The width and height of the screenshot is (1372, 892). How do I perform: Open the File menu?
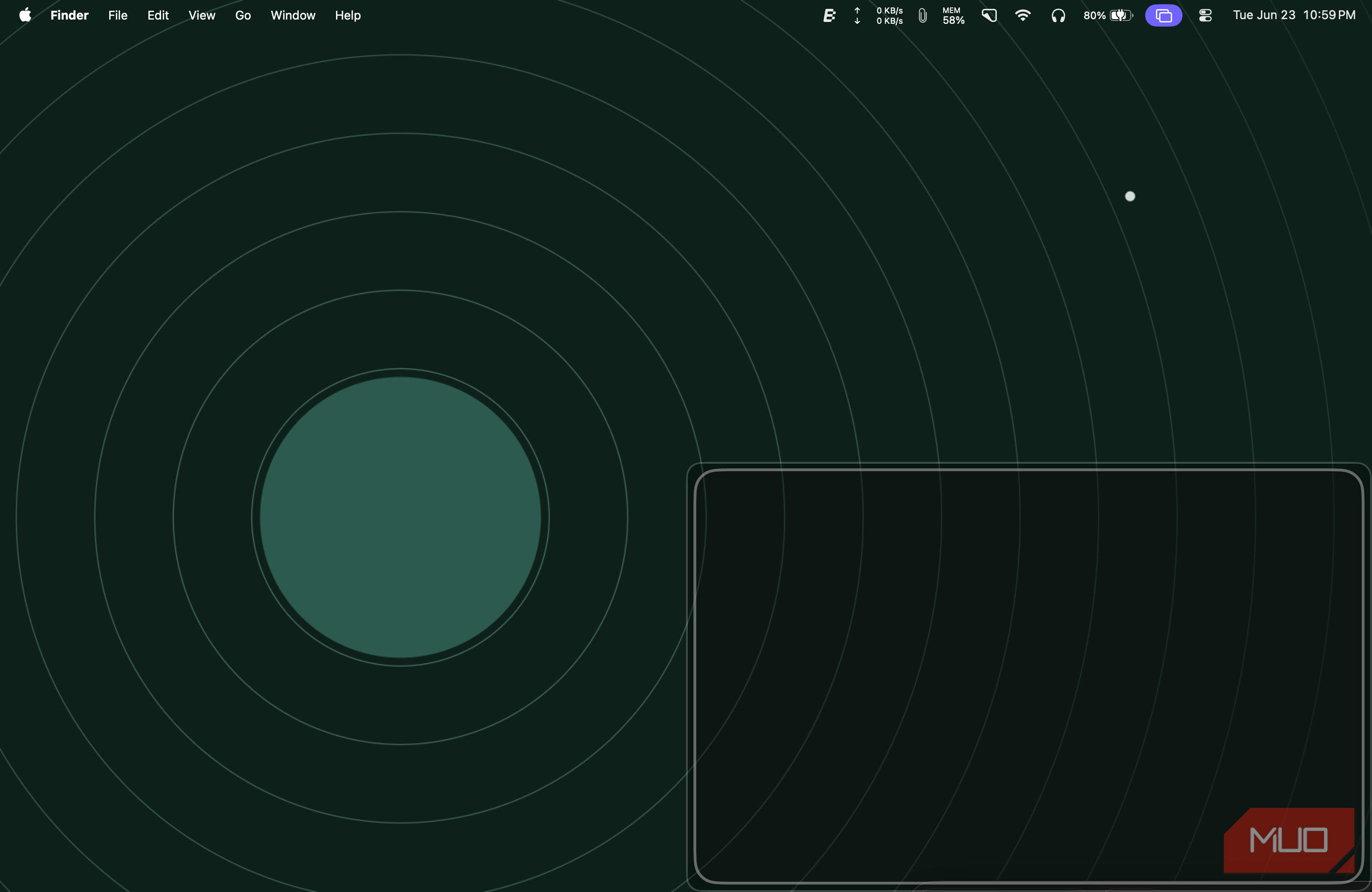click(x=118, y=15)
